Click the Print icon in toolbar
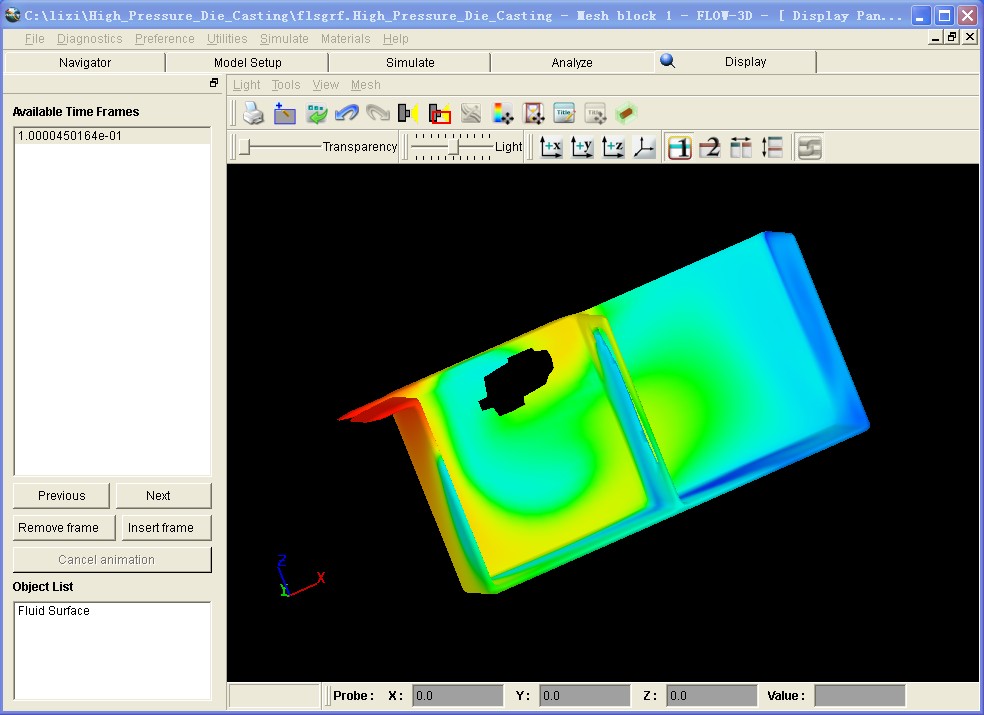This screenshot has width=984, height=715. [x=254, y=114]
